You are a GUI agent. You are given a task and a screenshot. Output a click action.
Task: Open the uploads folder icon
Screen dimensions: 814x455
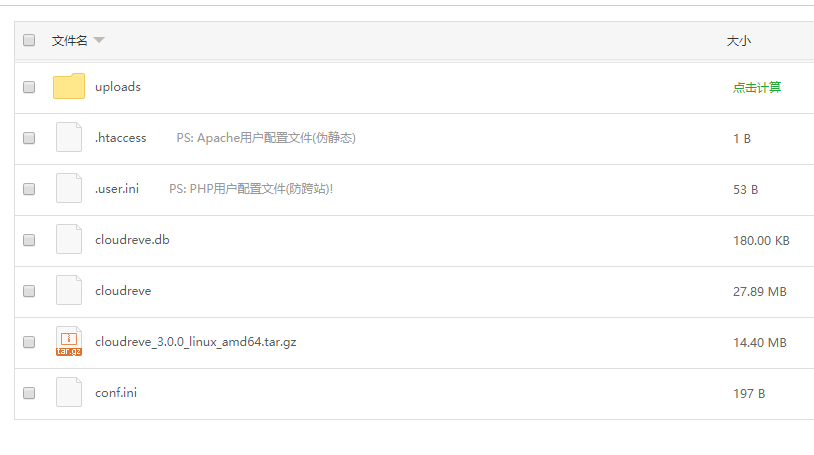(x=69, y=87)
